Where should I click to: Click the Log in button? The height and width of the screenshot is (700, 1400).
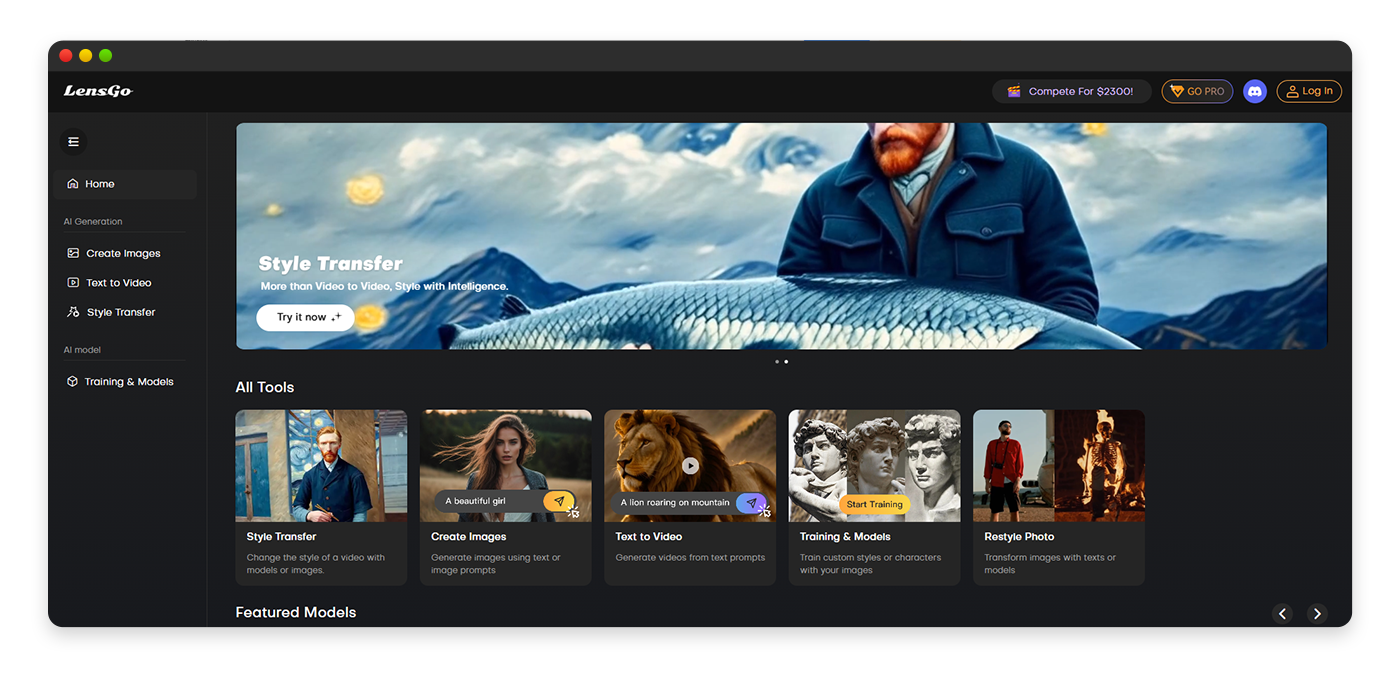(1309, 91)
